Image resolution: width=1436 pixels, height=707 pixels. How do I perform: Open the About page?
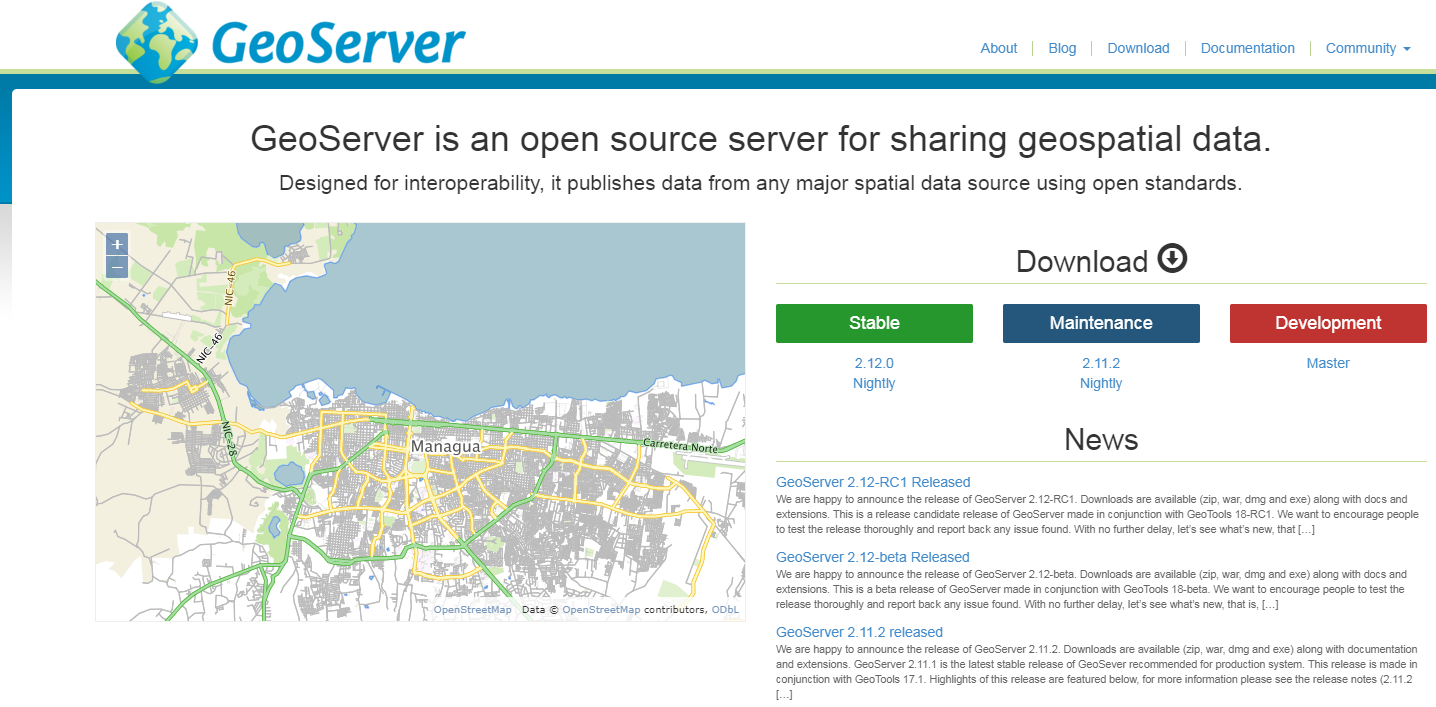coord(998,48)
